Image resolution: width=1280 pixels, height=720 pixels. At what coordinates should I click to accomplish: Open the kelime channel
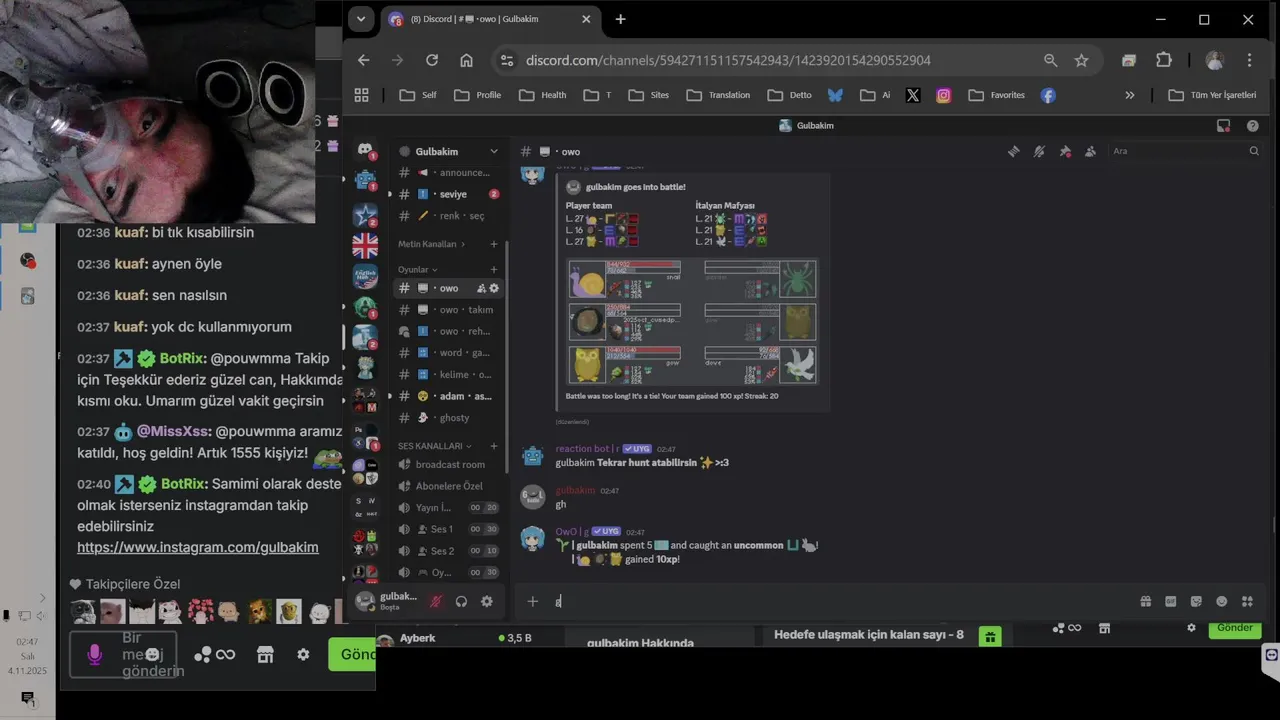coord(447,375)
